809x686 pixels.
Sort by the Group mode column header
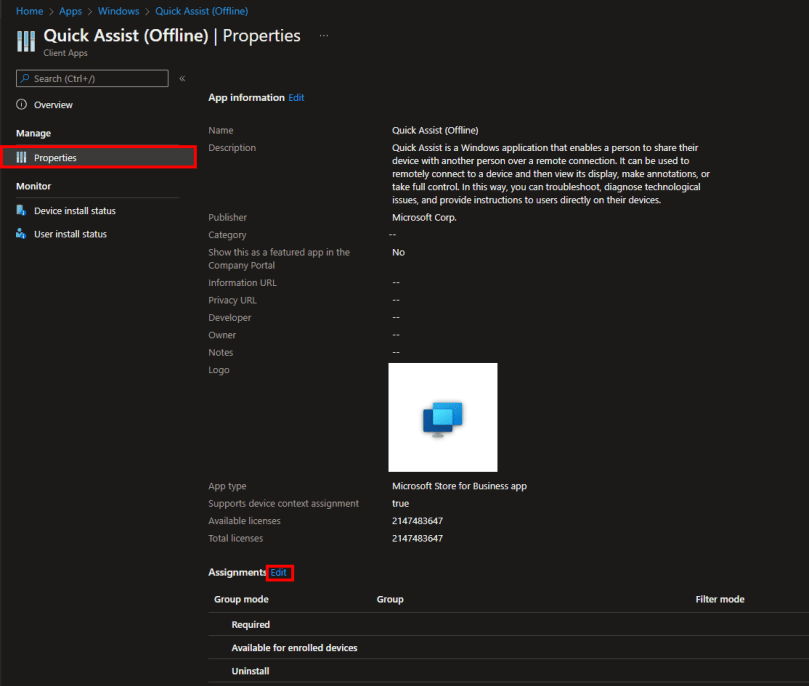(240, 599)
